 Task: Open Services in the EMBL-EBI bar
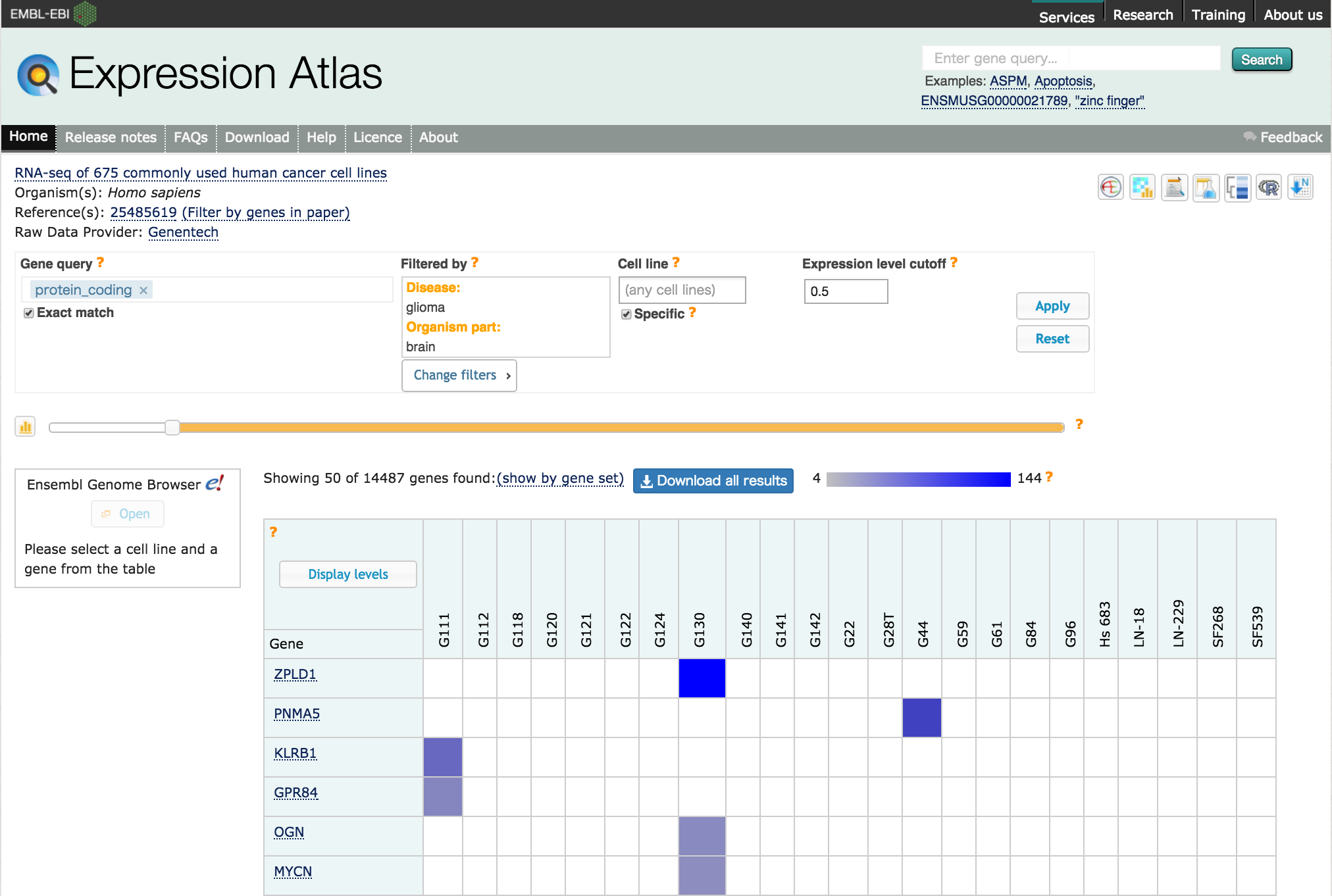1067,16
